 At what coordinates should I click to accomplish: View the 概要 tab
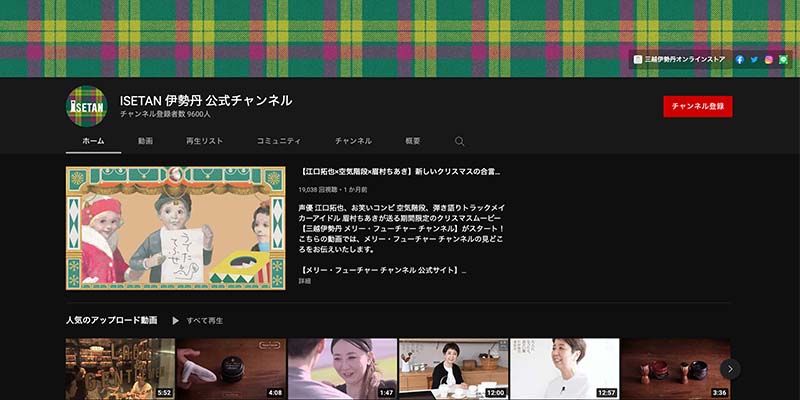pos(413,141)
